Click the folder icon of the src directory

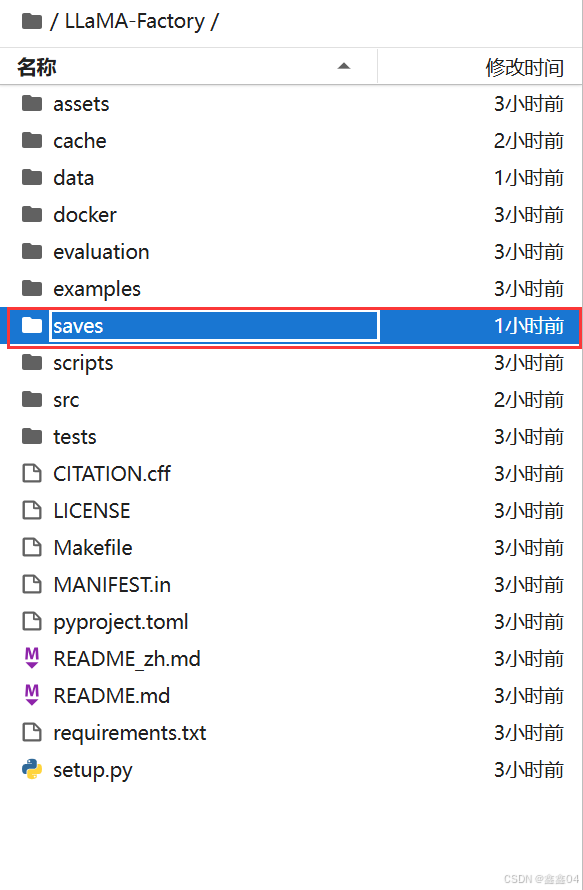click(32, 399)
